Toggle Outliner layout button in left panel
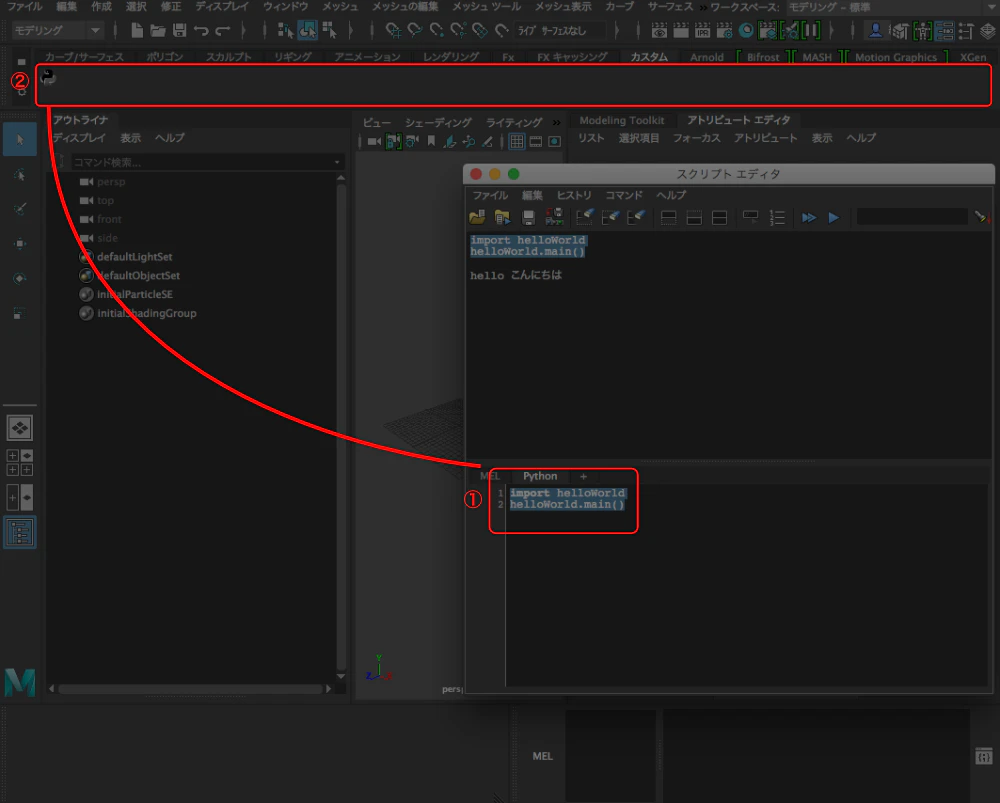The image size is (1000, 803). coord(20,533)
